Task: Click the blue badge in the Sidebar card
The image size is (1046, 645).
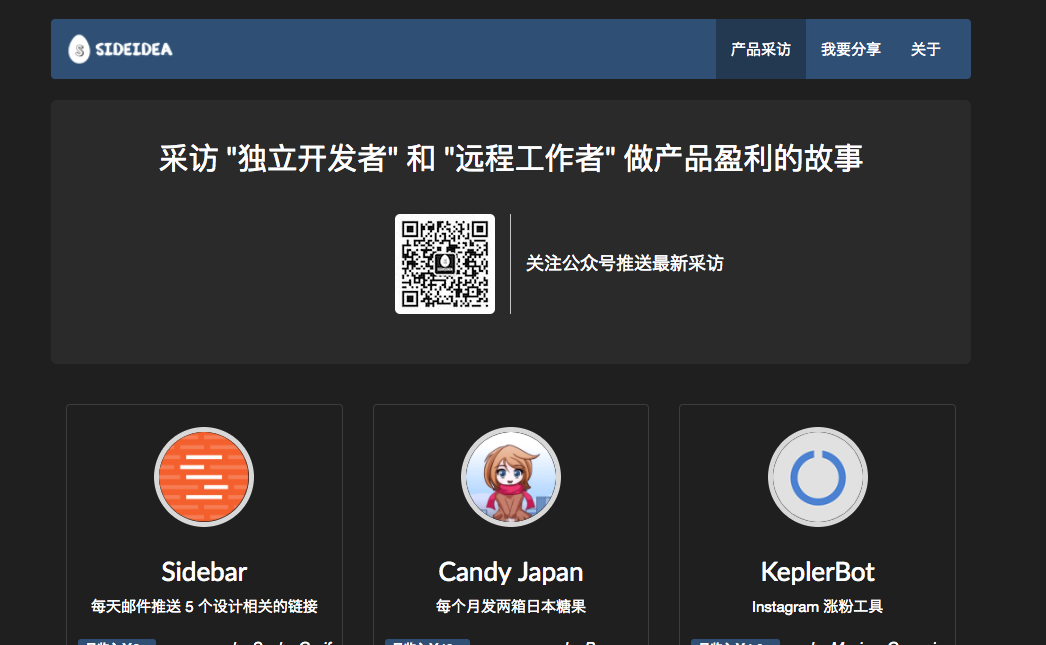Action: pos(117,641)
